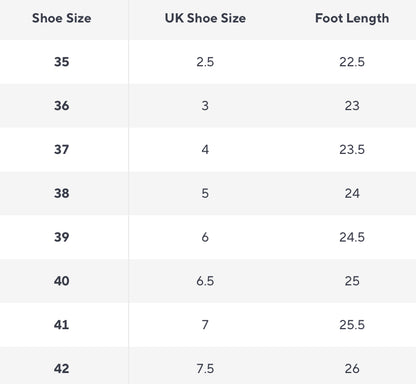The width and height of the screenshot is (416, 384).
Task: Click UK shoe size 6.5 value
Action: (205, 281)
